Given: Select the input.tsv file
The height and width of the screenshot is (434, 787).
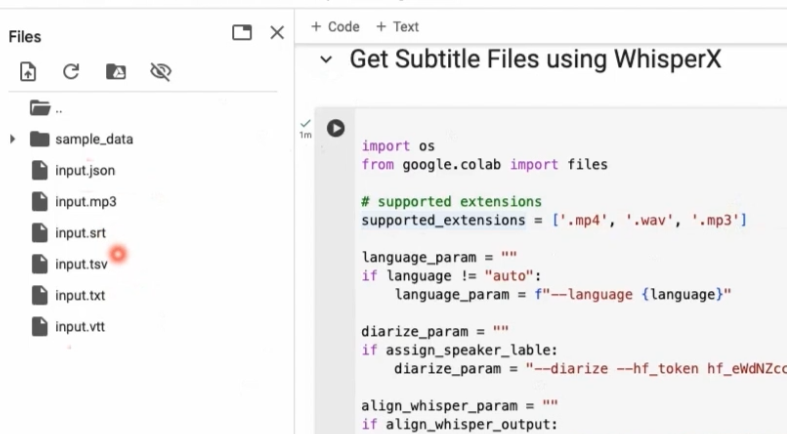Looking at the screenshot, I should click(81, 264).
